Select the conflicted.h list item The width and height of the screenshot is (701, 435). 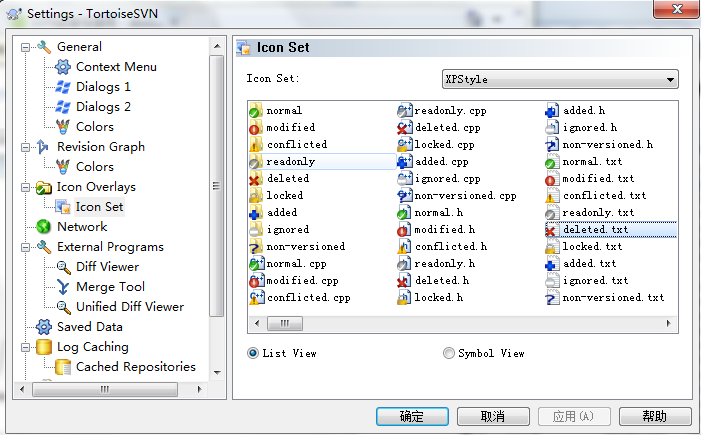(442, 246)
